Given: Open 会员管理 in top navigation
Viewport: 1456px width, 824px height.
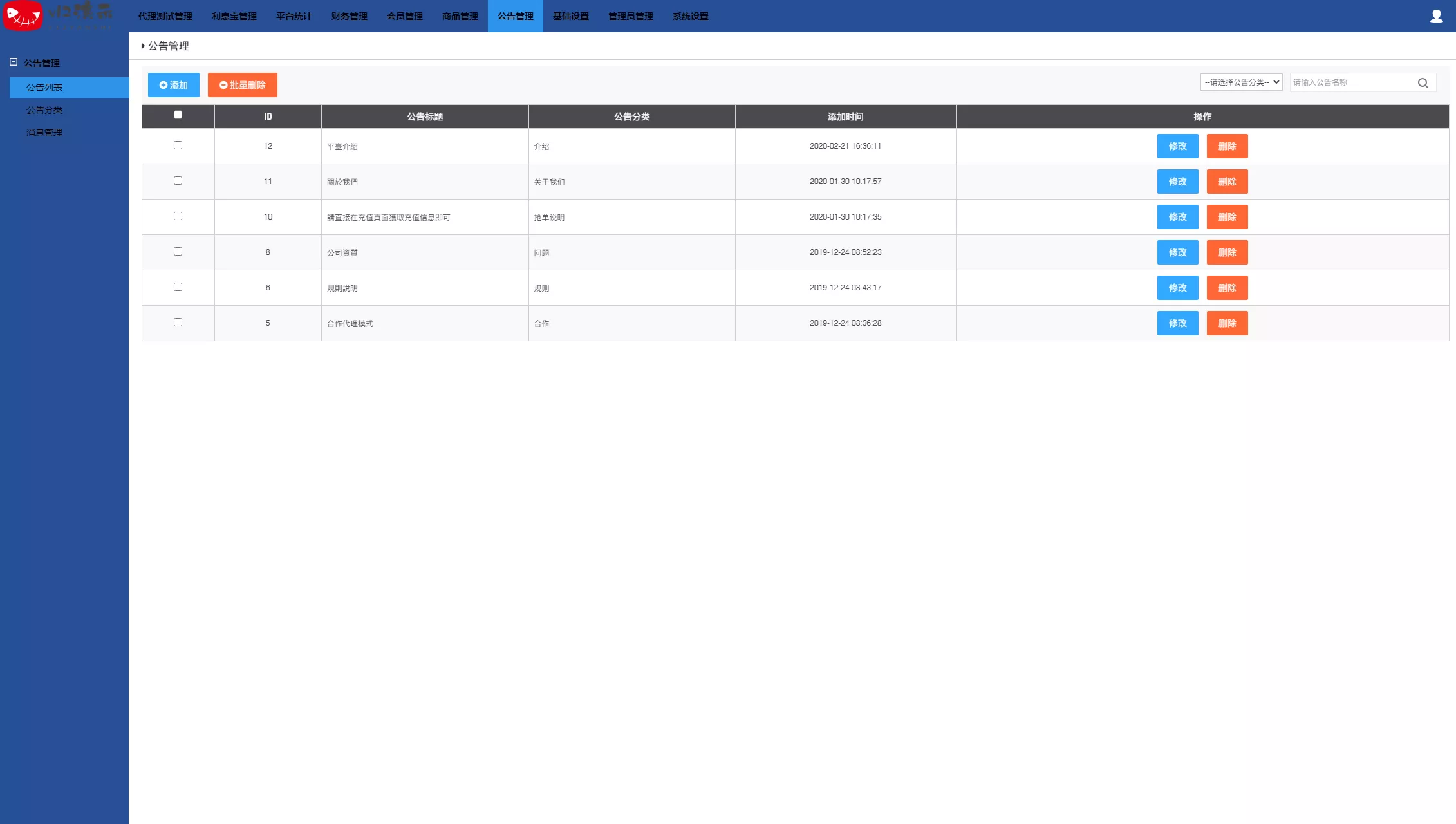Looking at the screenshot, I should [404, 16].
